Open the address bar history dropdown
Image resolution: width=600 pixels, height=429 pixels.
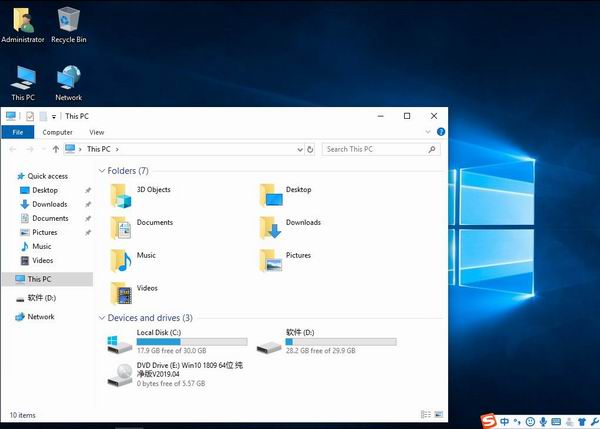[x=300, y=150]
